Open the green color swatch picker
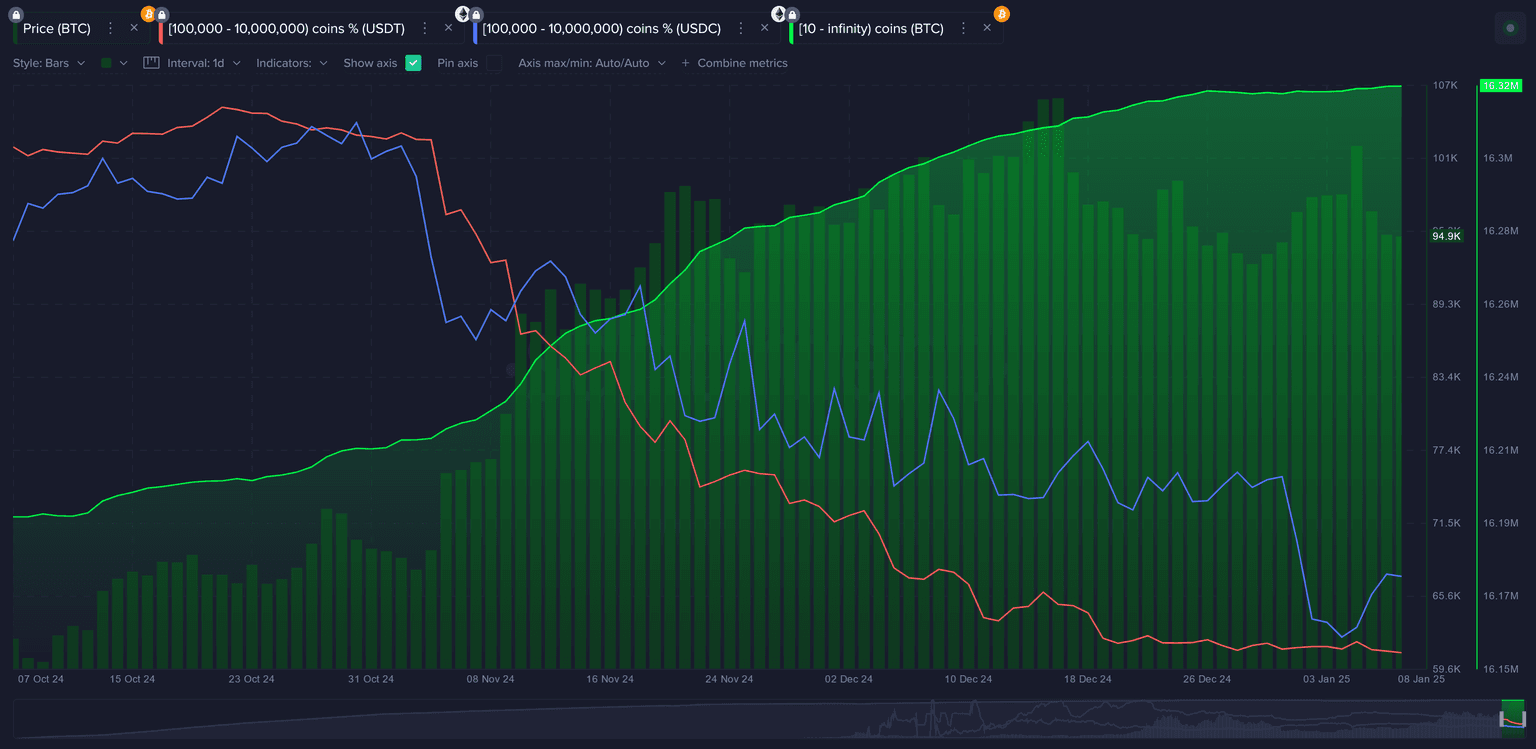Image resolution: width=1536 pixels, height=749 pixels. [x=114, y=63]
